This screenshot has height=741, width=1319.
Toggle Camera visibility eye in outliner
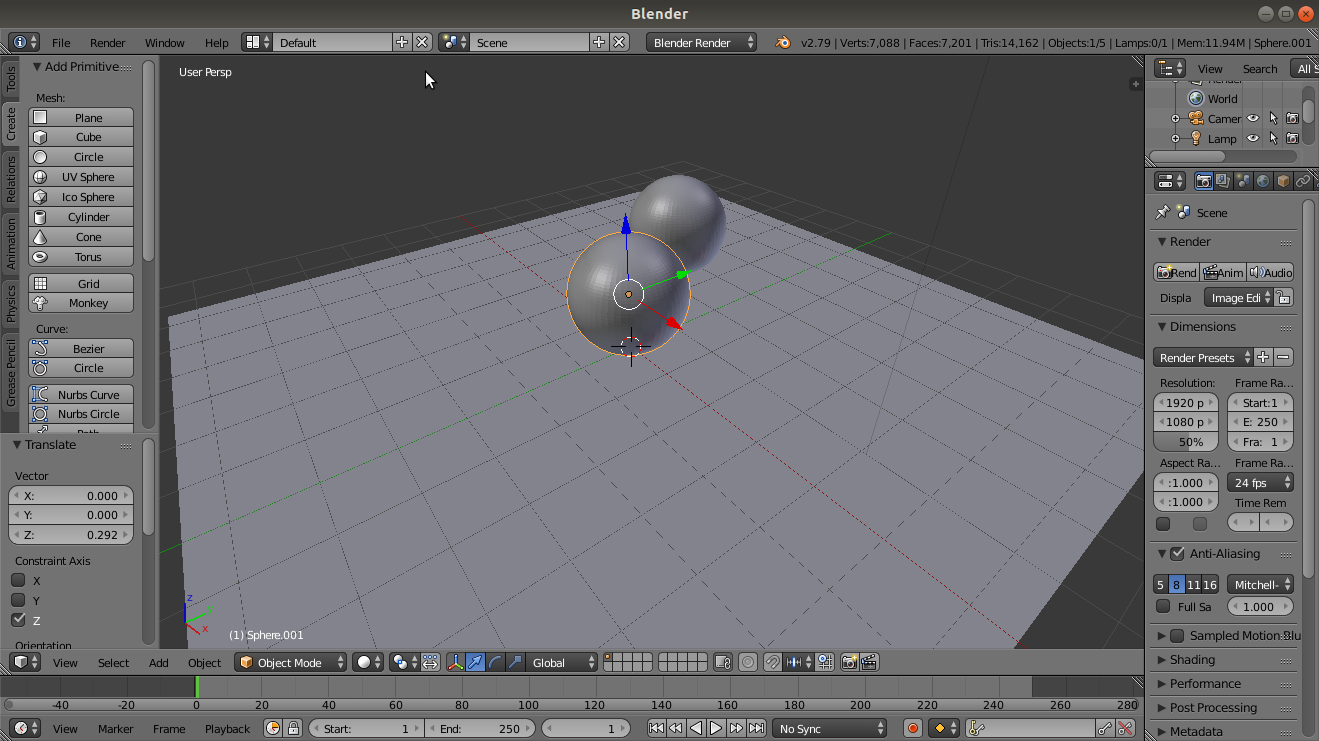(1253, 118)
